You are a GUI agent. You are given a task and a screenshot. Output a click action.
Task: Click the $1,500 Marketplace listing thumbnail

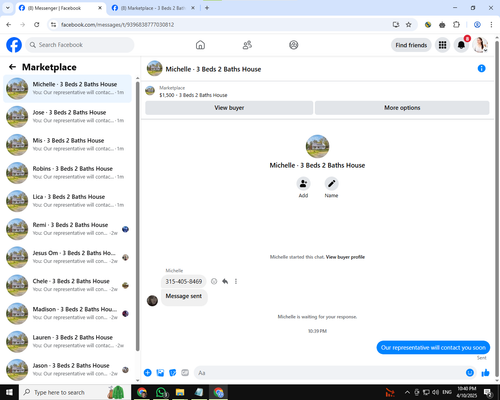coord(150,91)
